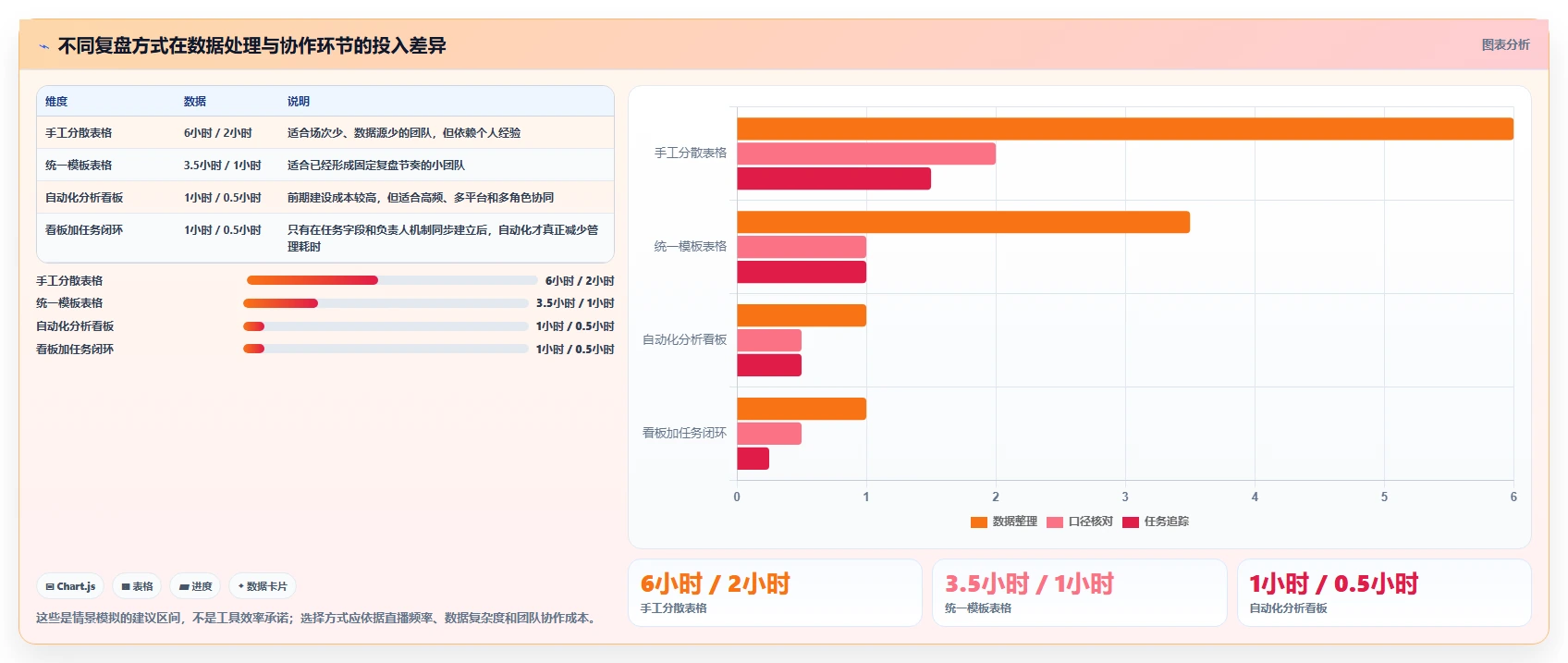Toggle the 口径核对 legend item

(1080, 522)
